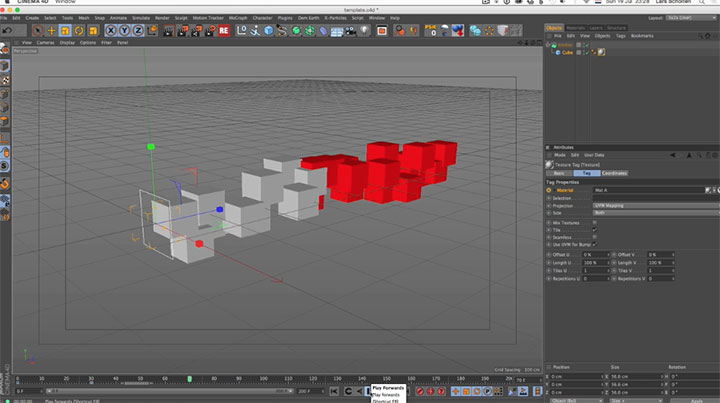Open the Layout dropdown
Viewport: 720px width, 403px height.
[691, 18]
